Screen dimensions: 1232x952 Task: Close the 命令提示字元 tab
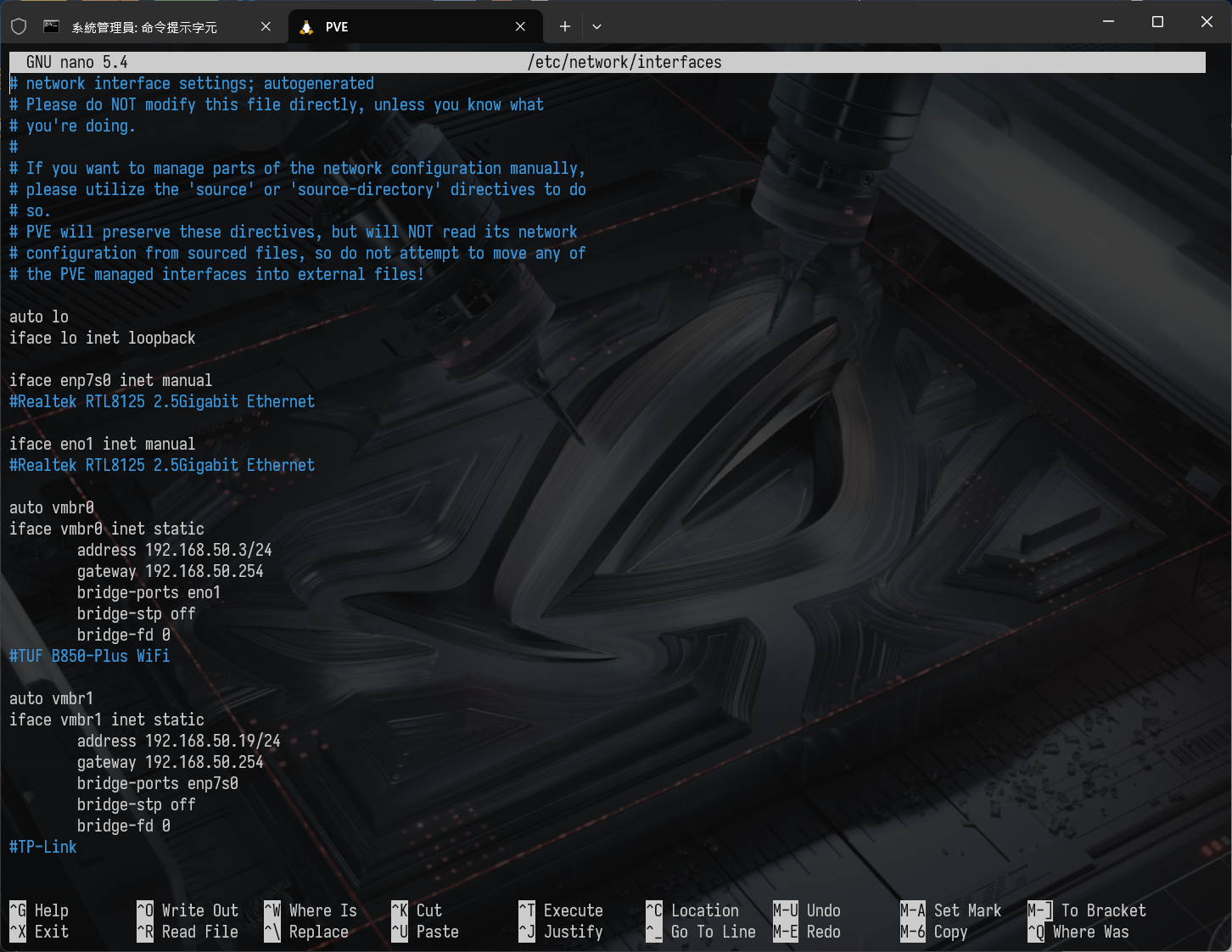[266, 27]
